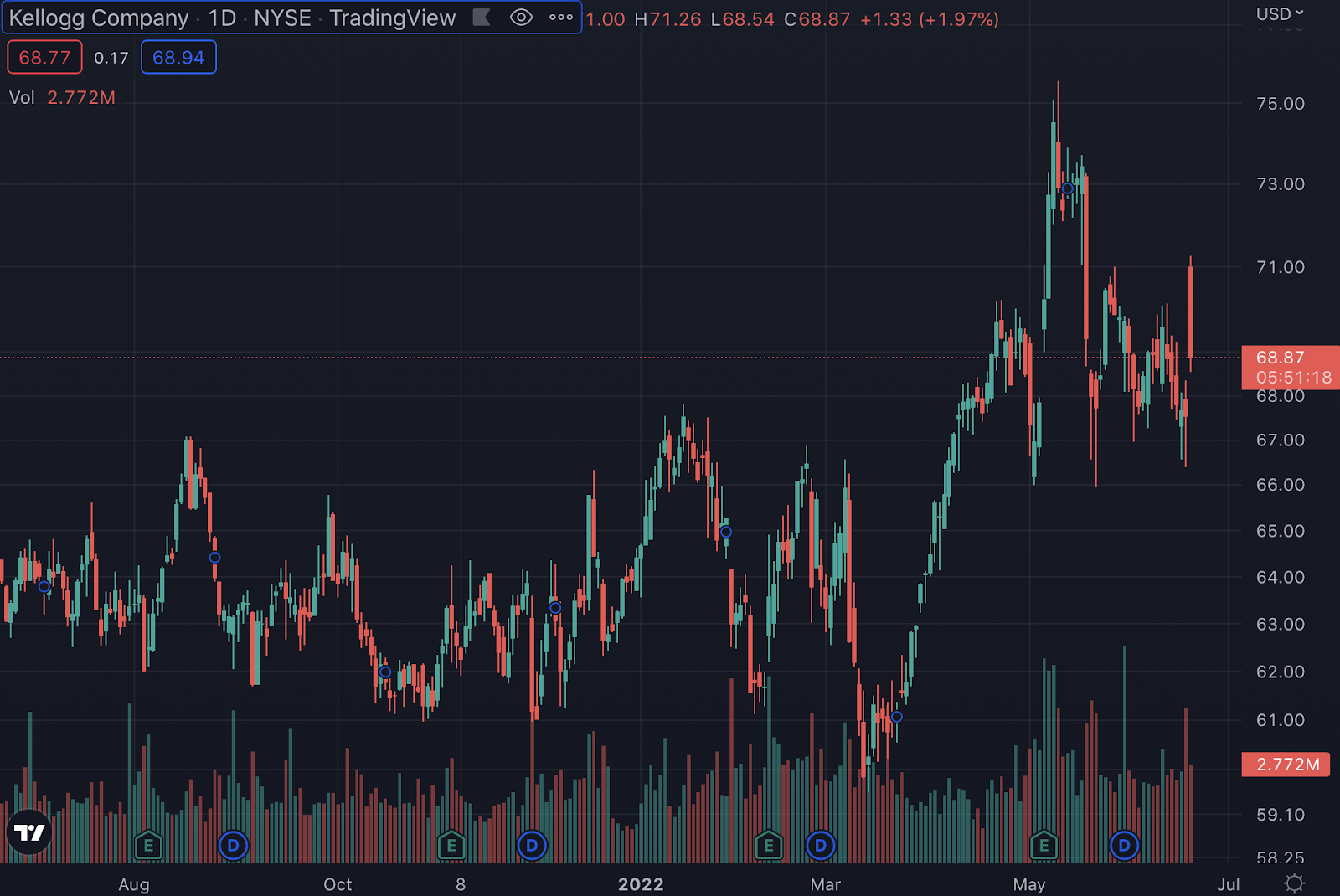
Task: Click the 67.00 price scale label
Action: point(1281,440)
